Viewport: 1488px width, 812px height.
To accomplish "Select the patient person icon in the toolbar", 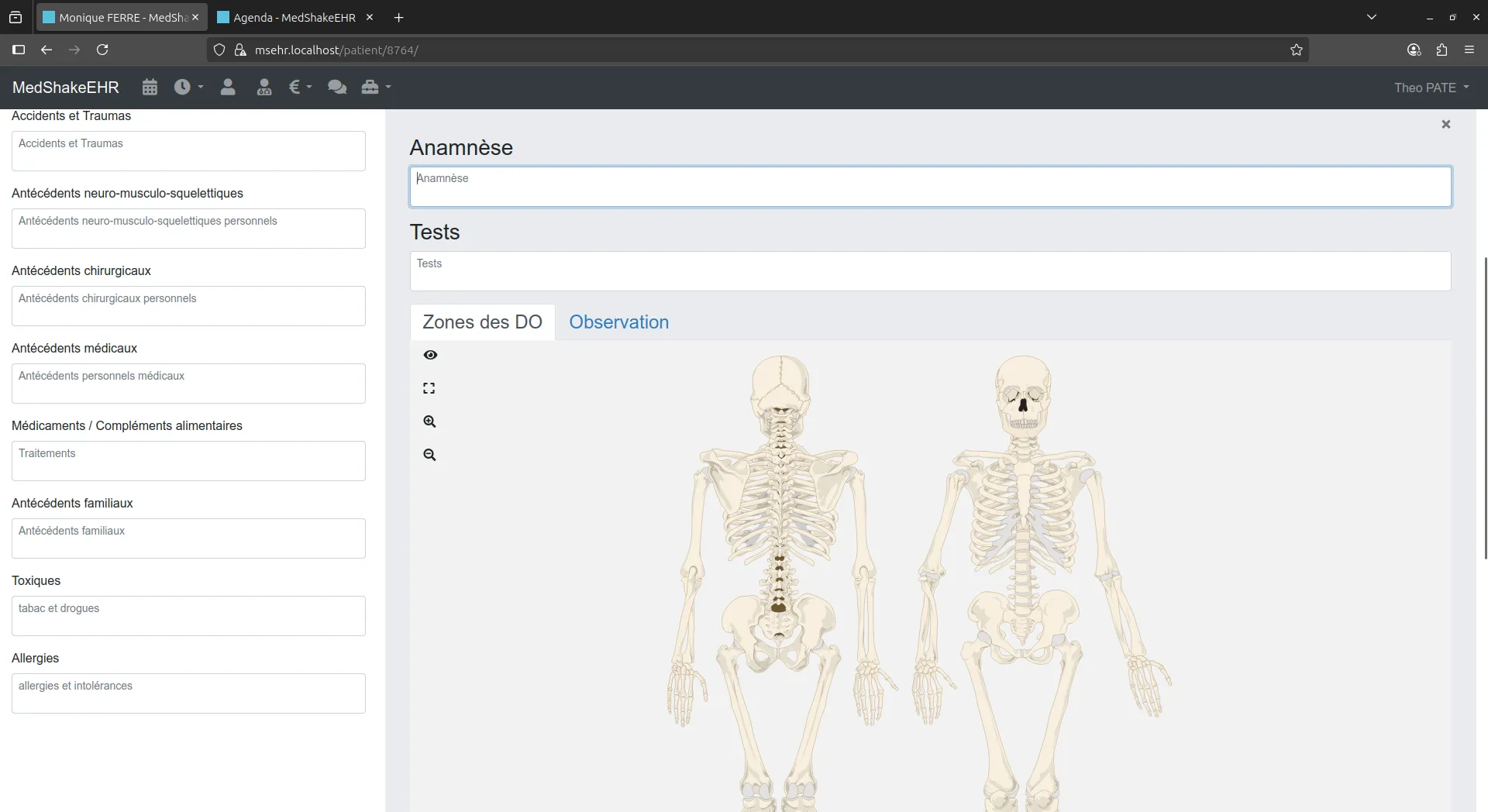I will tap(227, 87).
